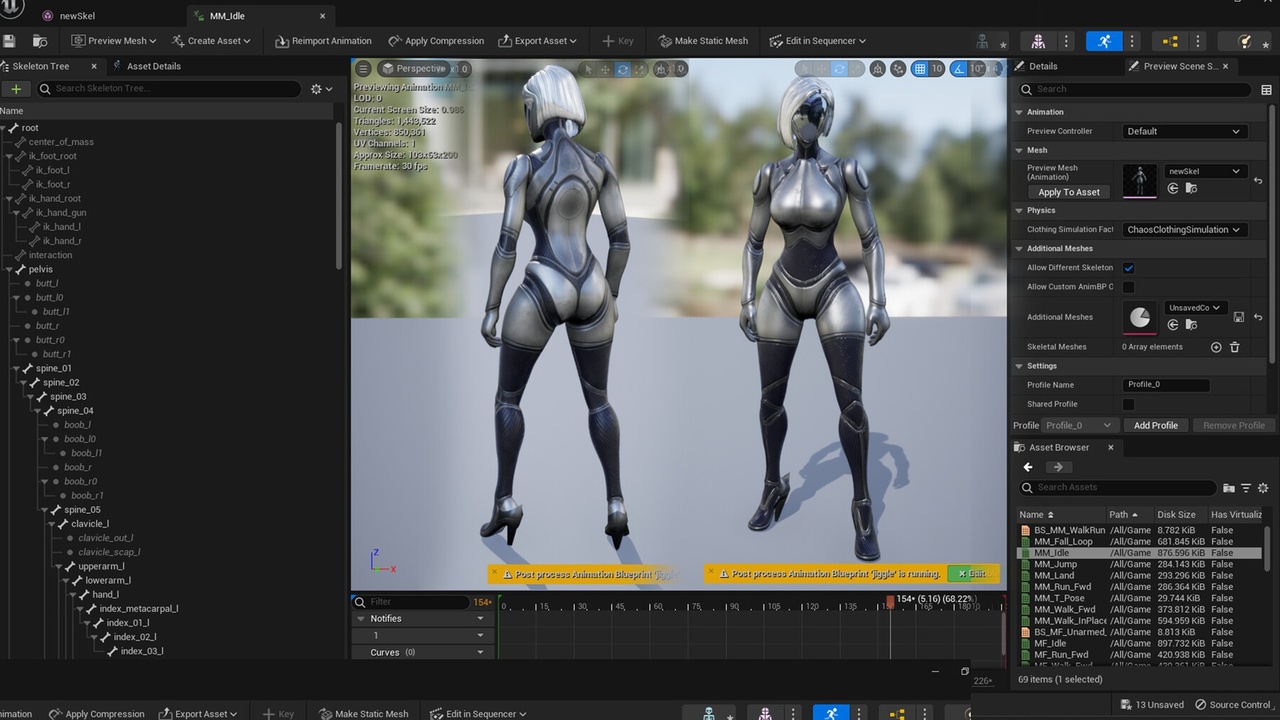The width and height of the screenshot is (1280, 720).
Task: Go forward in Asset Browser history
Action: [x=1057, y=467]
